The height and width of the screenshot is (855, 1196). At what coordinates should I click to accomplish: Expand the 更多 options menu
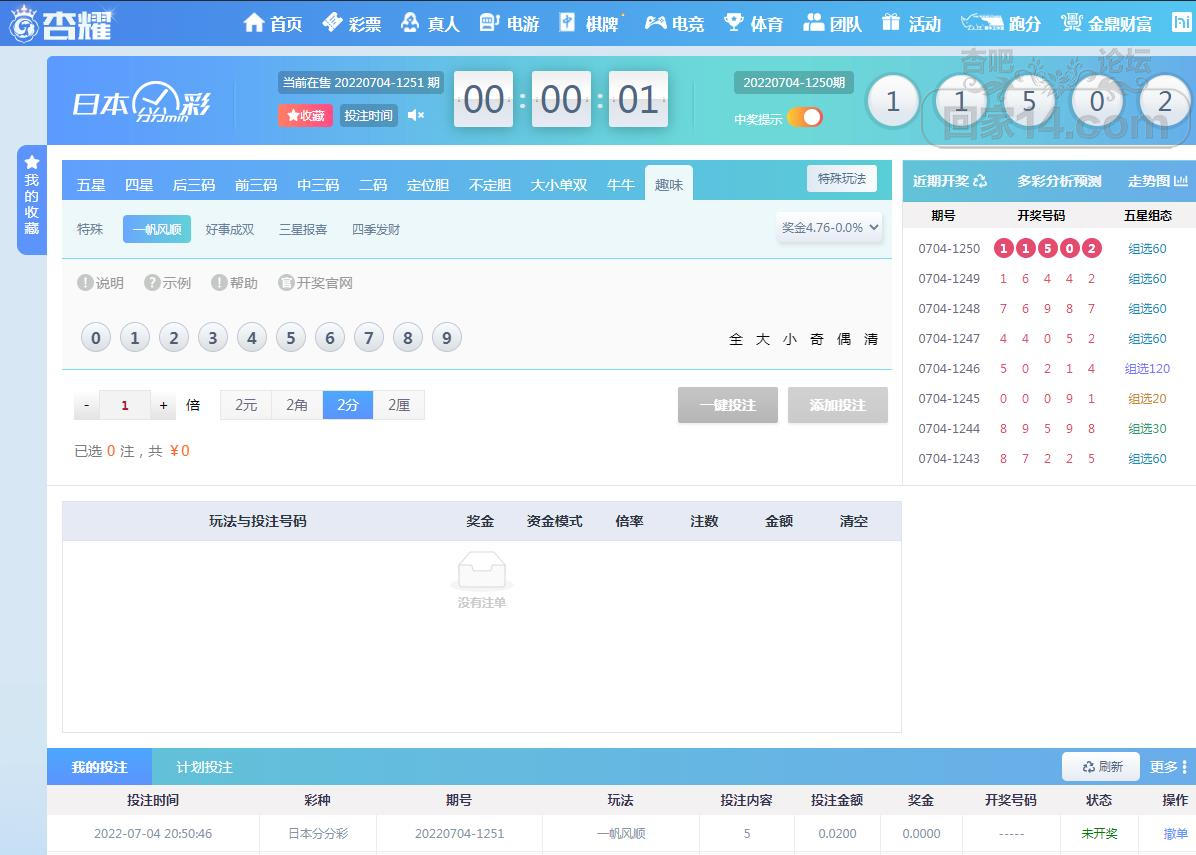click(1168, 767)
